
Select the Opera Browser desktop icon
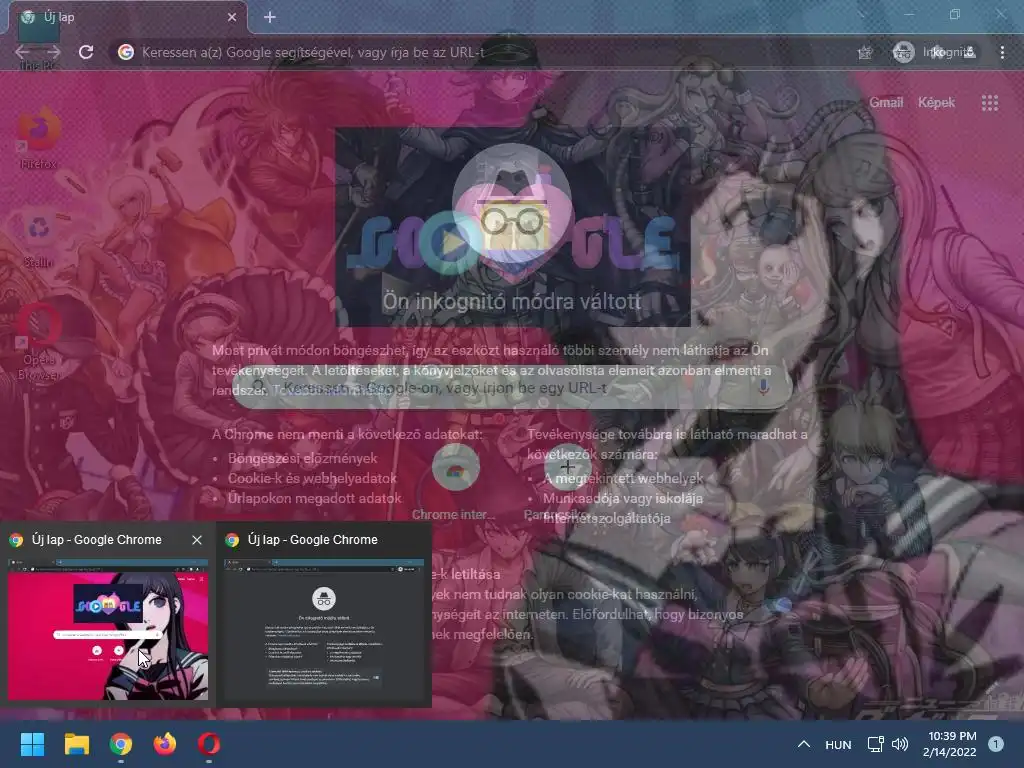(39, 343)
